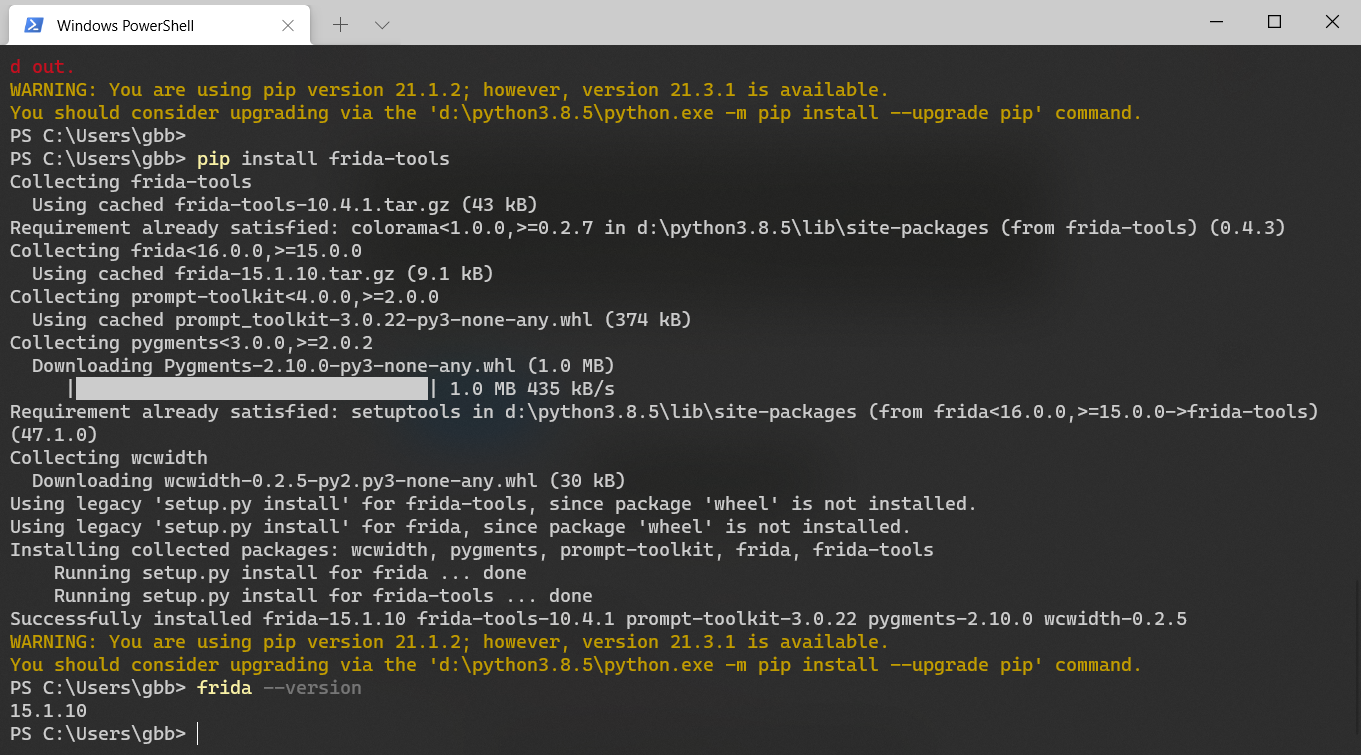
Task: Click the 'Successfully installed' output line
Action: pyautogui.click(x=598, y=619)
